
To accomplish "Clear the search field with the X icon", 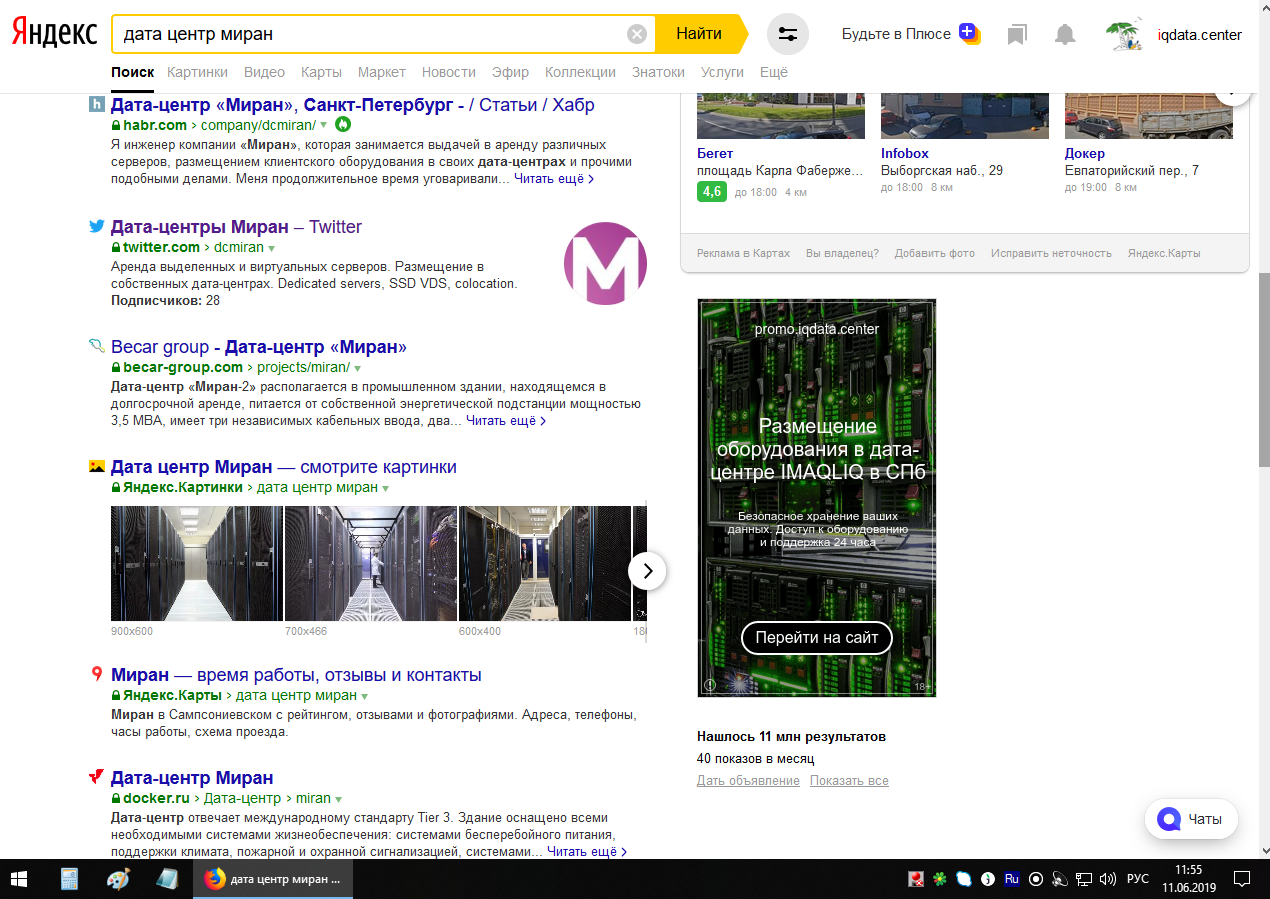I will pos(637,34).
